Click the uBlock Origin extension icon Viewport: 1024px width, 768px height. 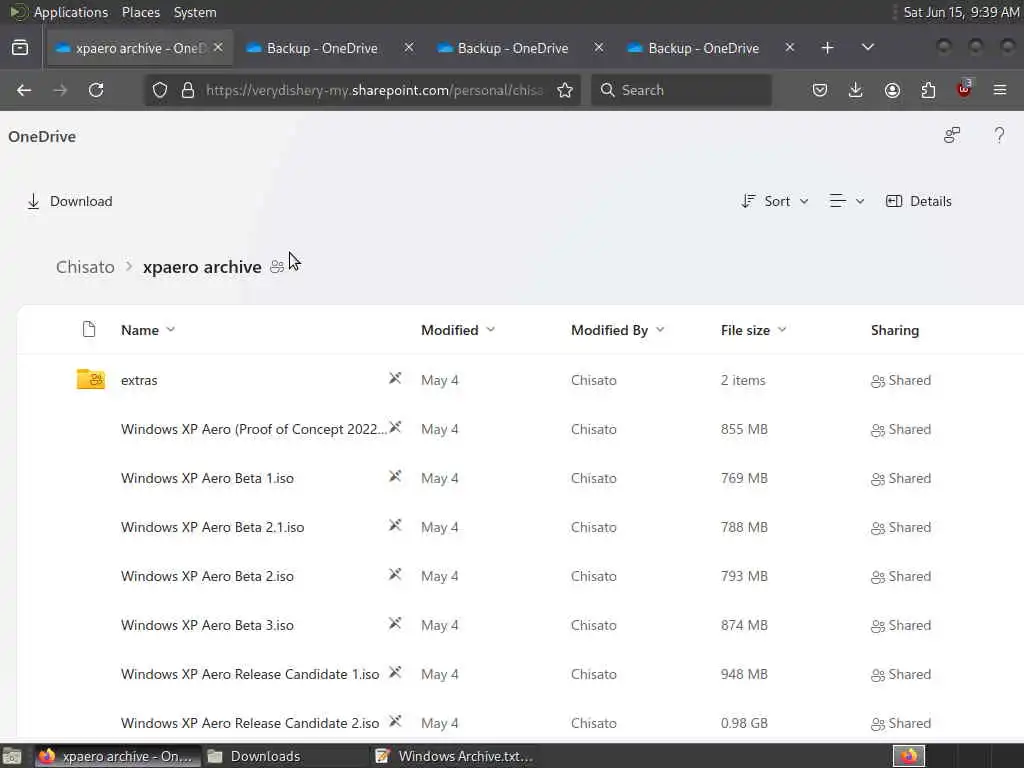[964, 89]
